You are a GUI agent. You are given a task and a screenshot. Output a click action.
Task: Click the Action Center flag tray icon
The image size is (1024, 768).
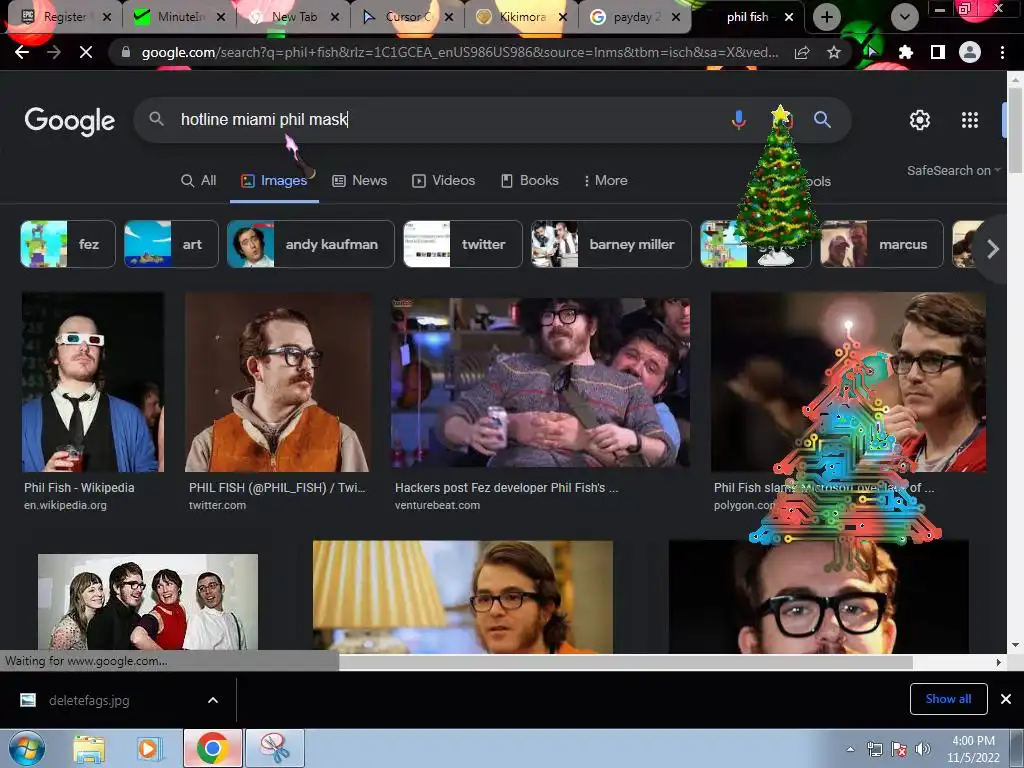pos(899,749)
